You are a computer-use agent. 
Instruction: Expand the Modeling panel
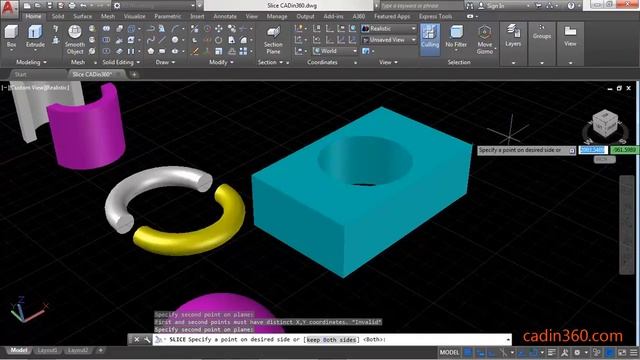(x=31, y=62)
